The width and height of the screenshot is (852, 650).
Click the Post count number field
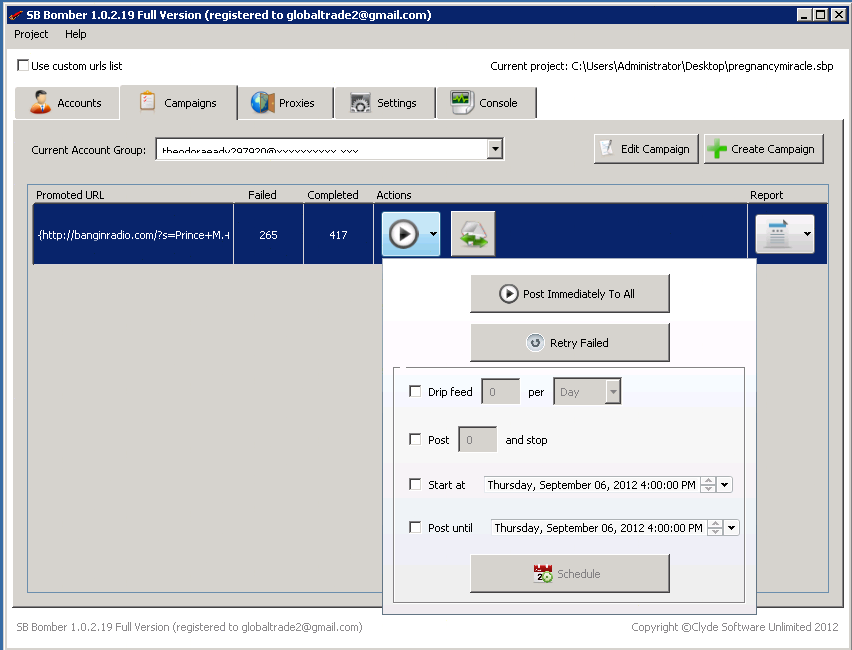(478, 439)
